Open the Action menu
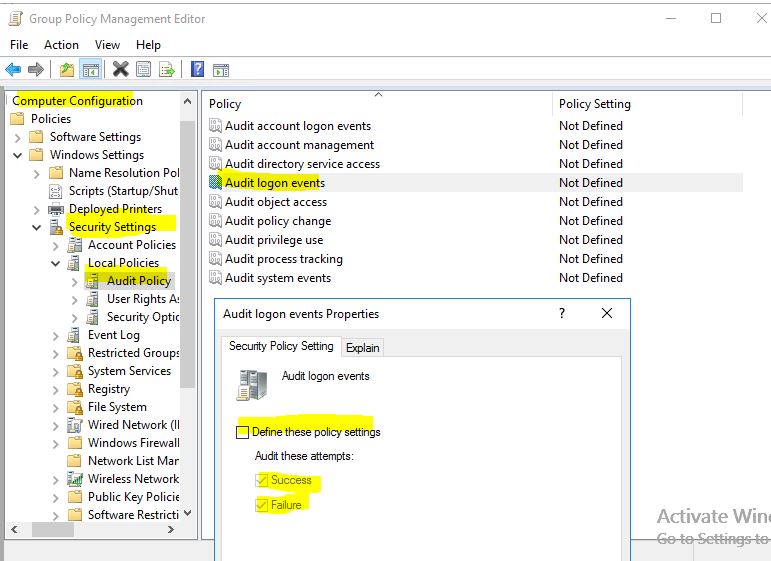Image resolution: width=771 pixels, height=561 pixels. [61, 45]
